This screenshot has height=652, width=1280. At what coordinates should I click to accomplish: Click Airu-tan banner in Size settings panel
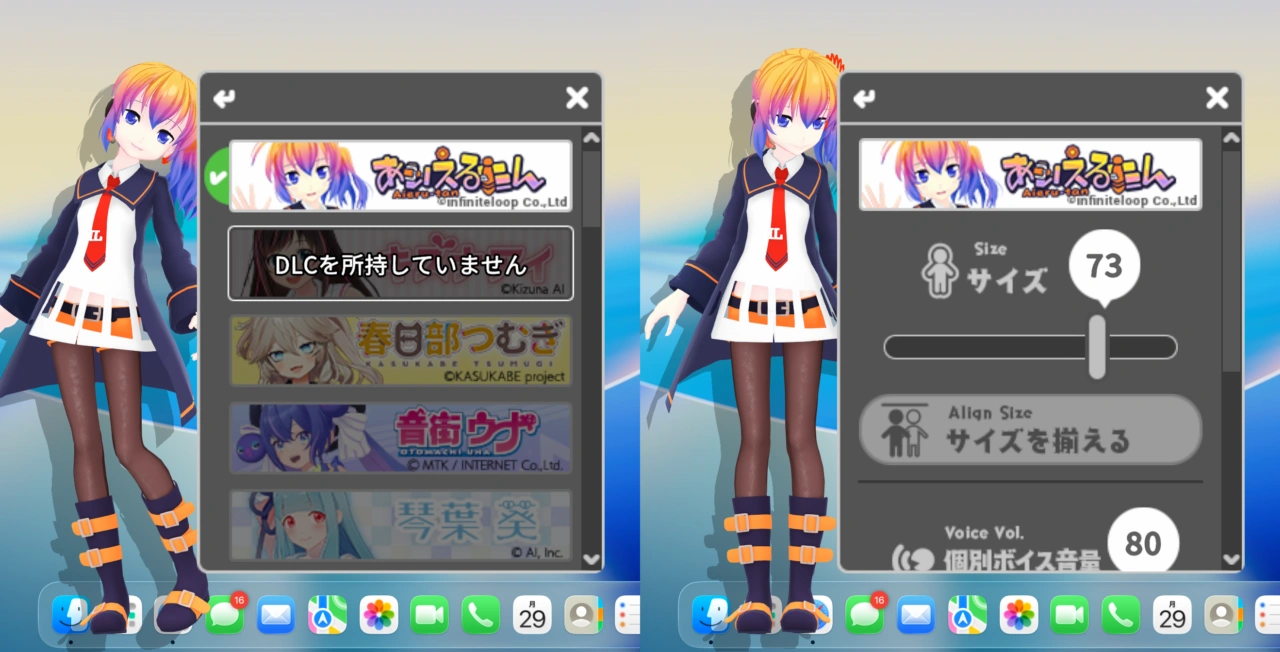click(x=1031, y=174)
